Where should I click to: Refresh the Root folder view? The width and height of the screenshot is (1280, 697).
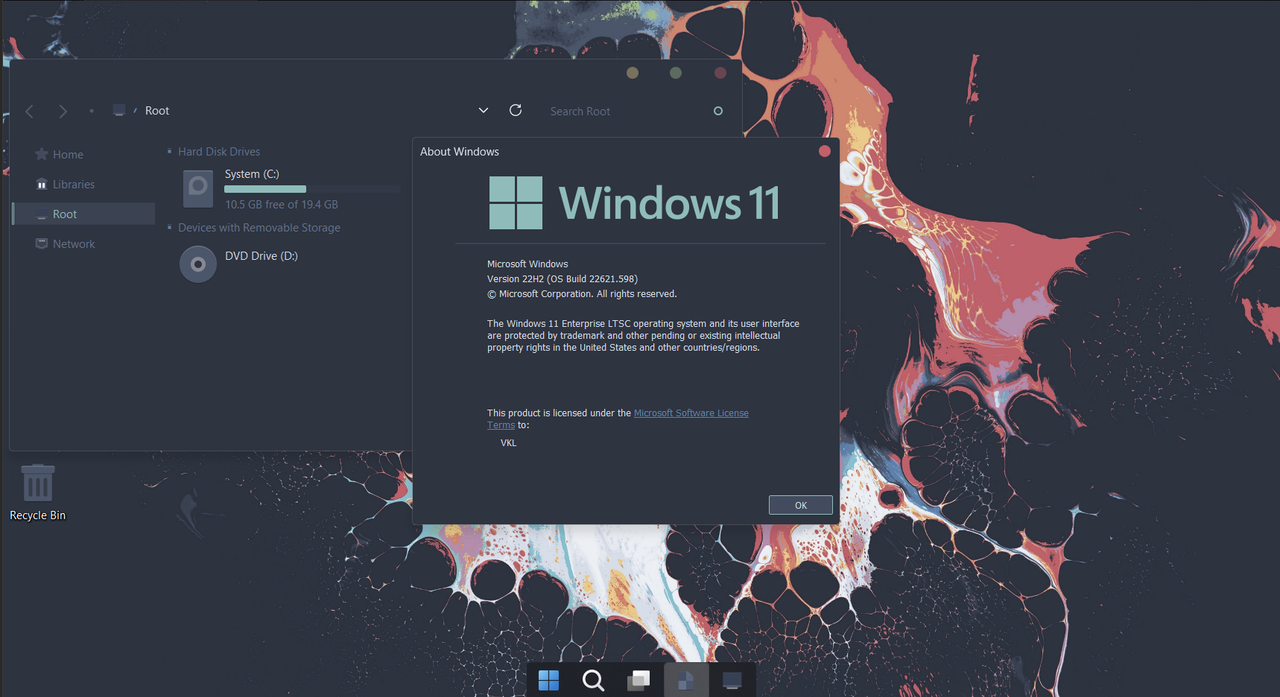516,110
